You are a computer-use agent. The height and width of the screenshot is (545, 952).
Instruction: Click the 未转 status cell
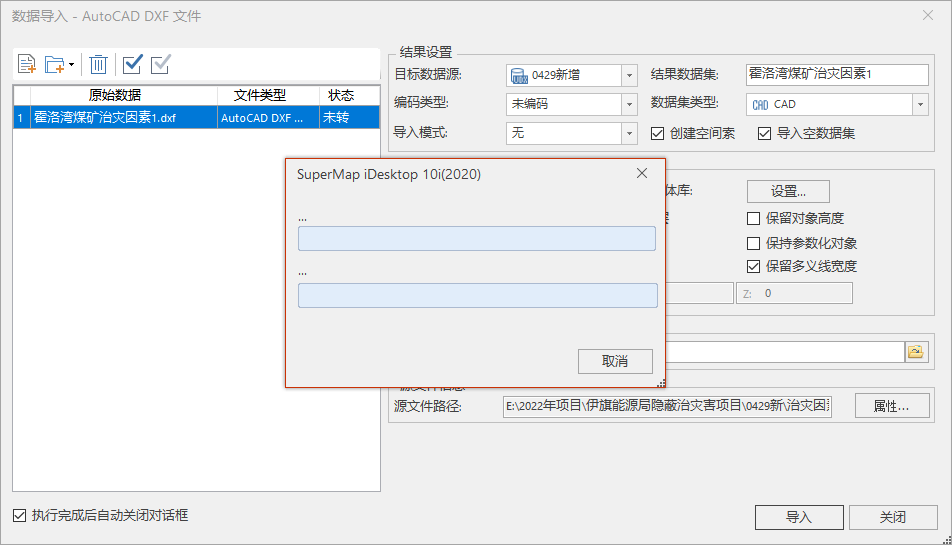click(350, 118)
